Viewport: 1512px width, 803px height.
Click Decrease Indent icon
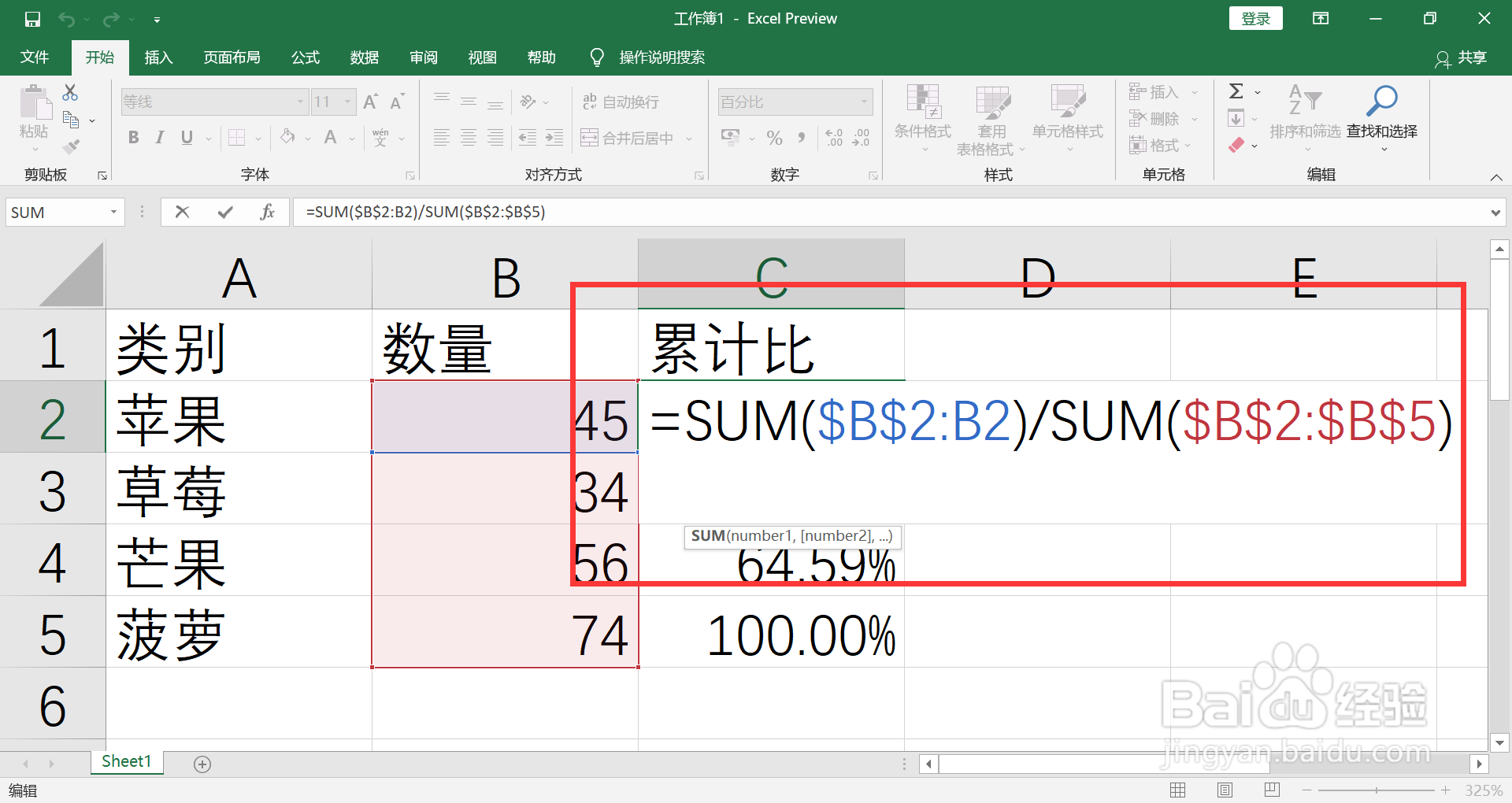coord(528,139)
